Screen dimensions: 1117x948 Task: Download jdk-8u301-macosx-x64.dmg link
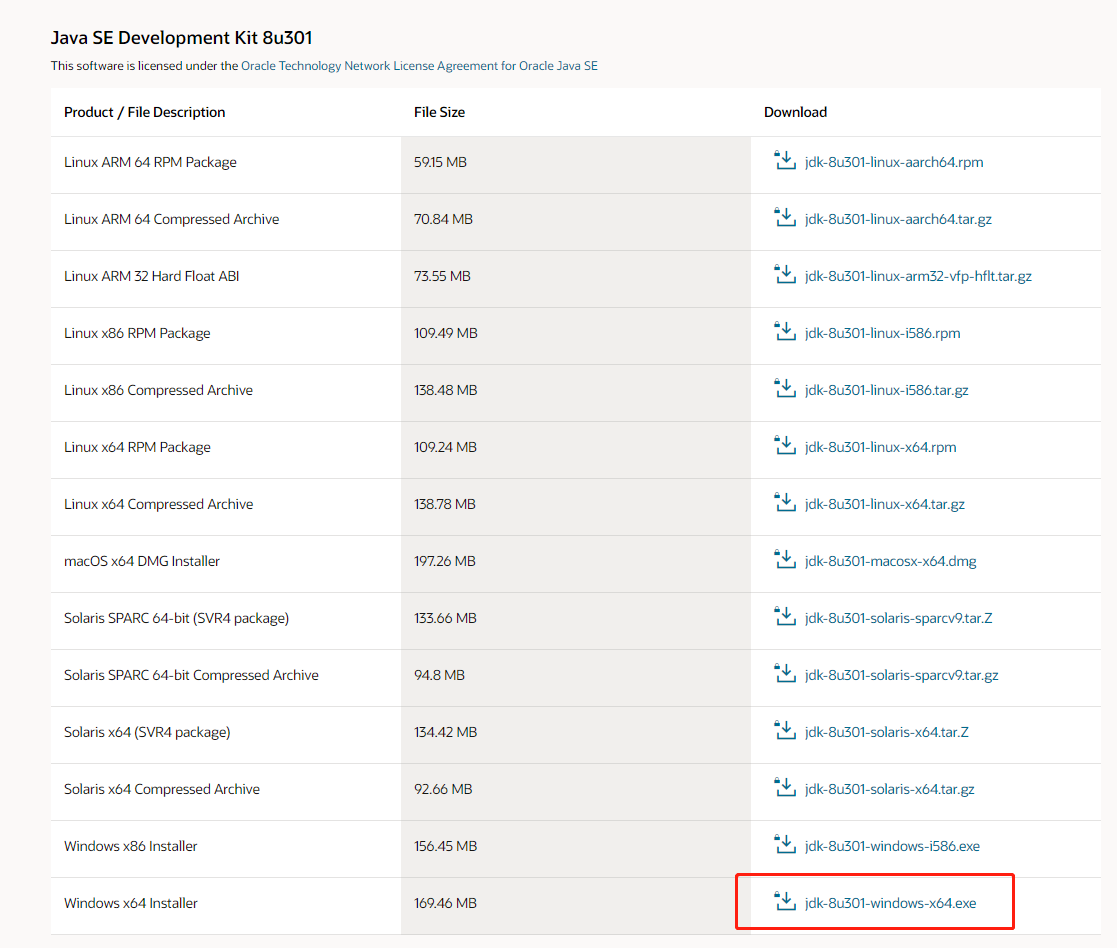click(x=890, y=561)
